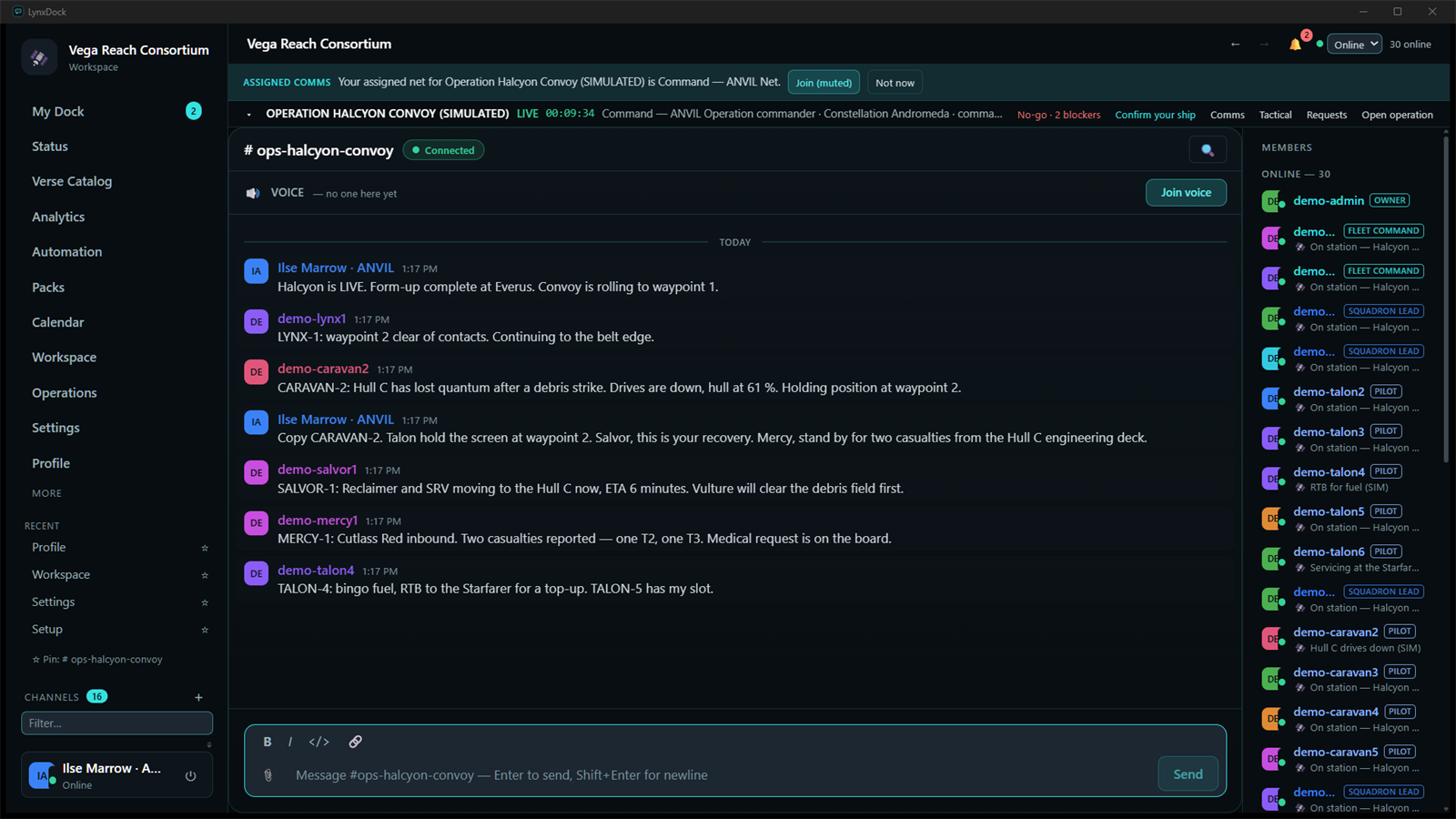Click the OWNER badge on demo-admin
Screen dimensions: 1456x819
[x=1390, y=200]
